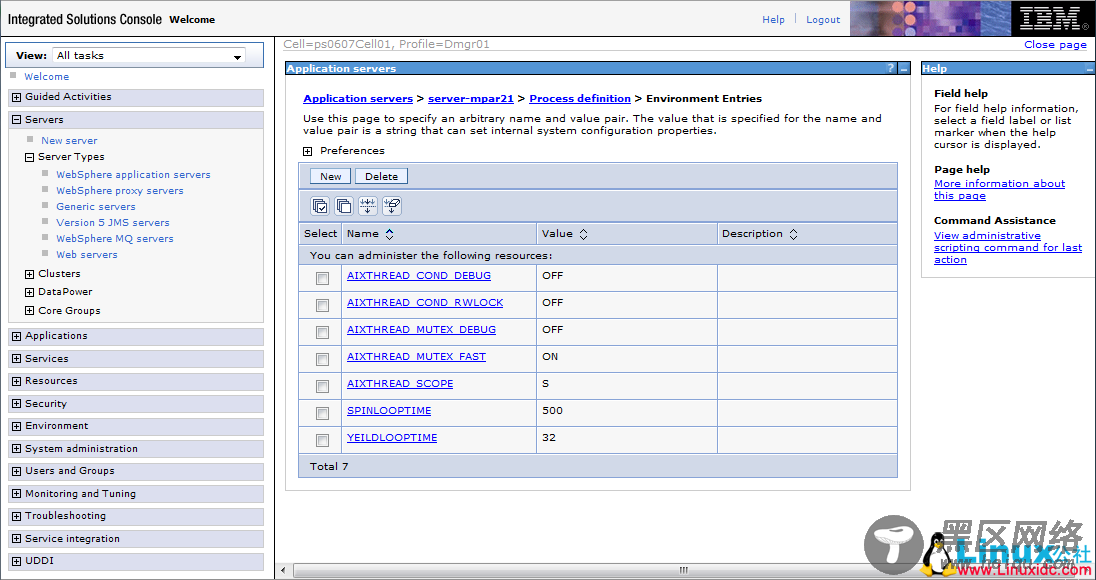The height and width of the screenshot is (580, 1096).
Task: Open Web servers in navigation
Action: coord(87,255)
